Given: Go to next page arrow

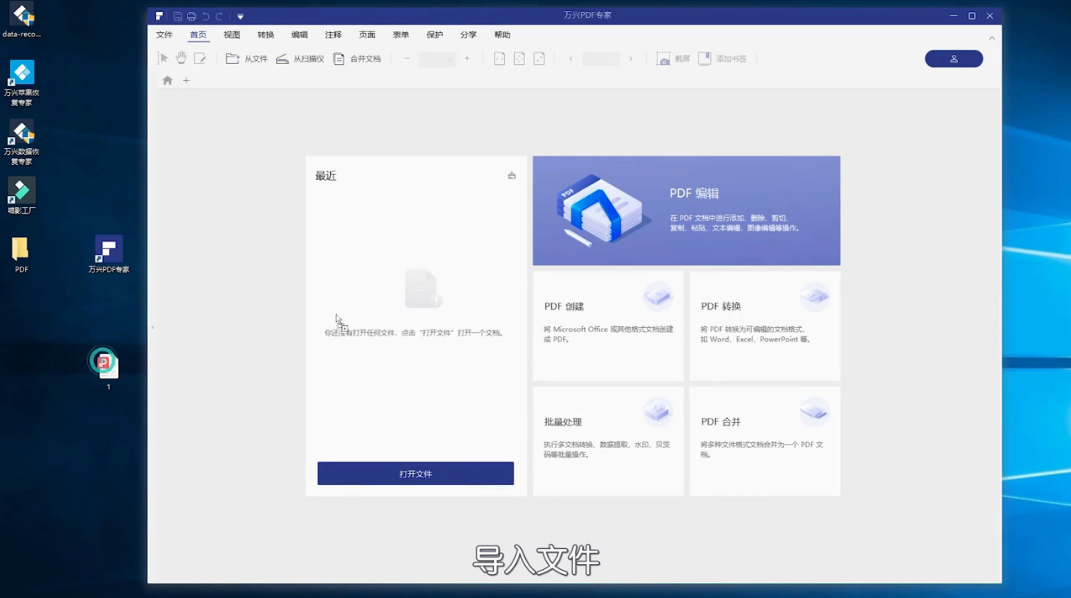Looking at the screenshot, I should (630, 59).
